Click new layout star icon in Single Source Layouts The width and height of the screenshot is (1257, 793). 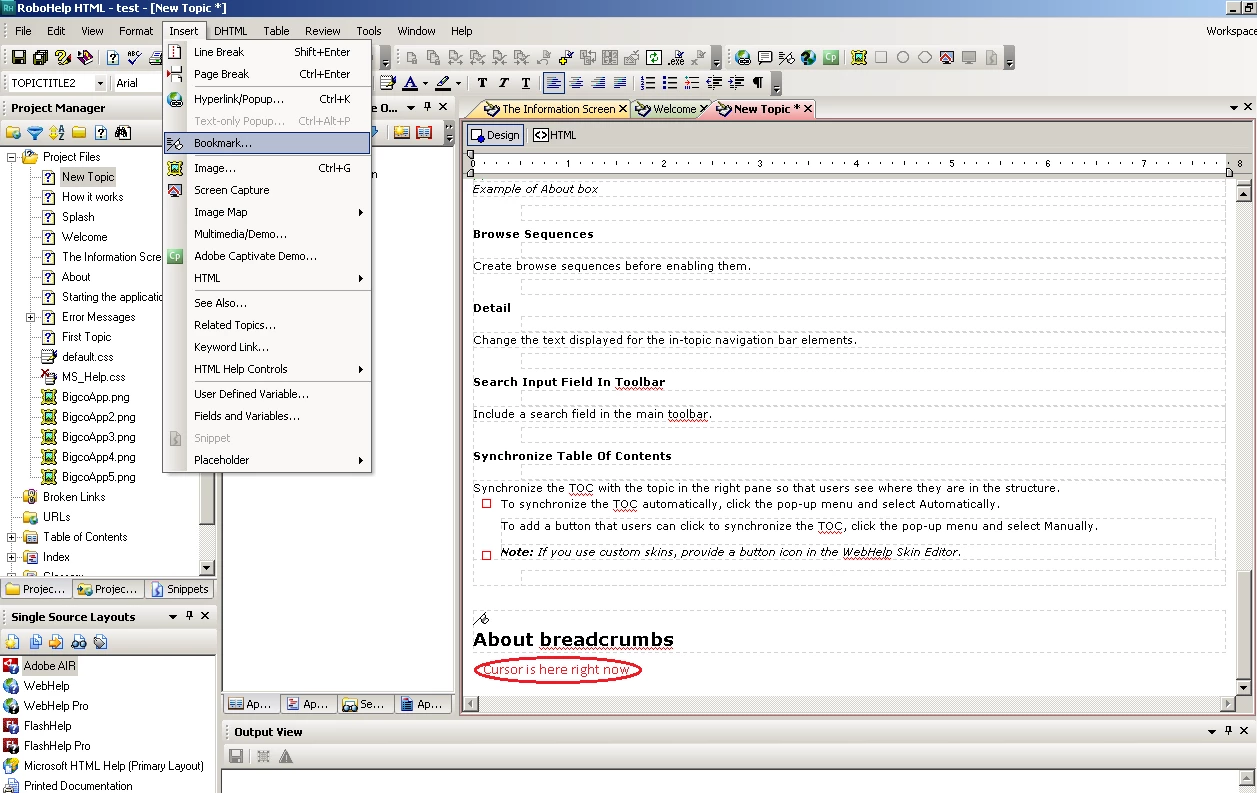pyautogui.click(x=13, y=642)
